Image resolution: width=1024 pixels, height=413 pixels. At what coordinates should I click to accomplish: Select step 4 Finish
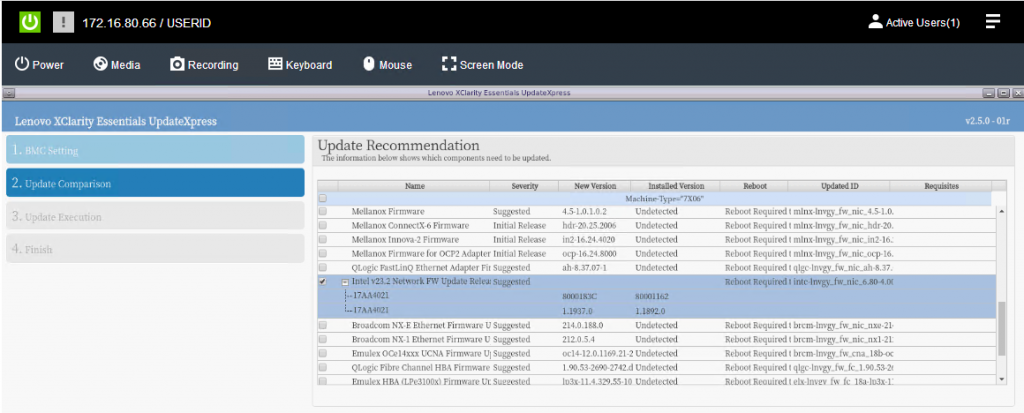pos(155,248)
